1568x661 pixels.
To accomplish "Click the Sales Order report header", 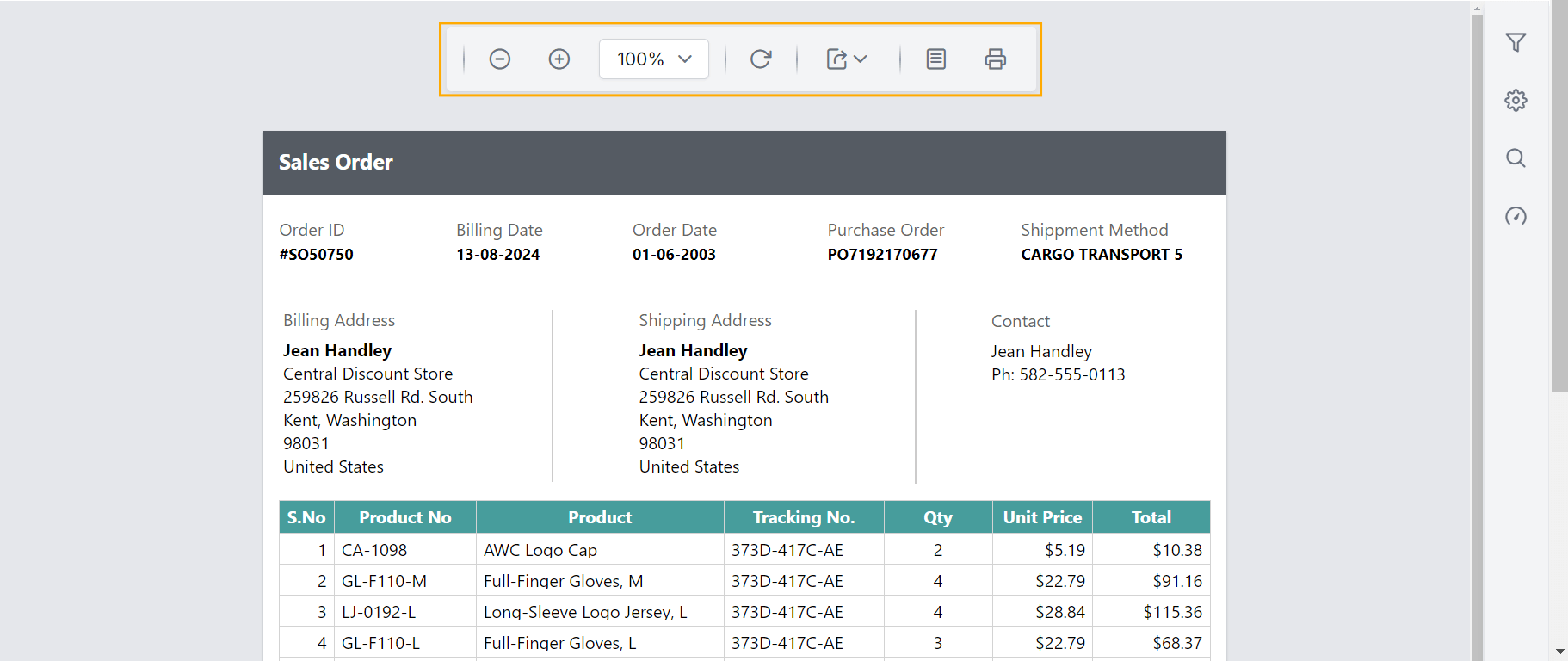I will pyautogui.click(x=336, y=163).
